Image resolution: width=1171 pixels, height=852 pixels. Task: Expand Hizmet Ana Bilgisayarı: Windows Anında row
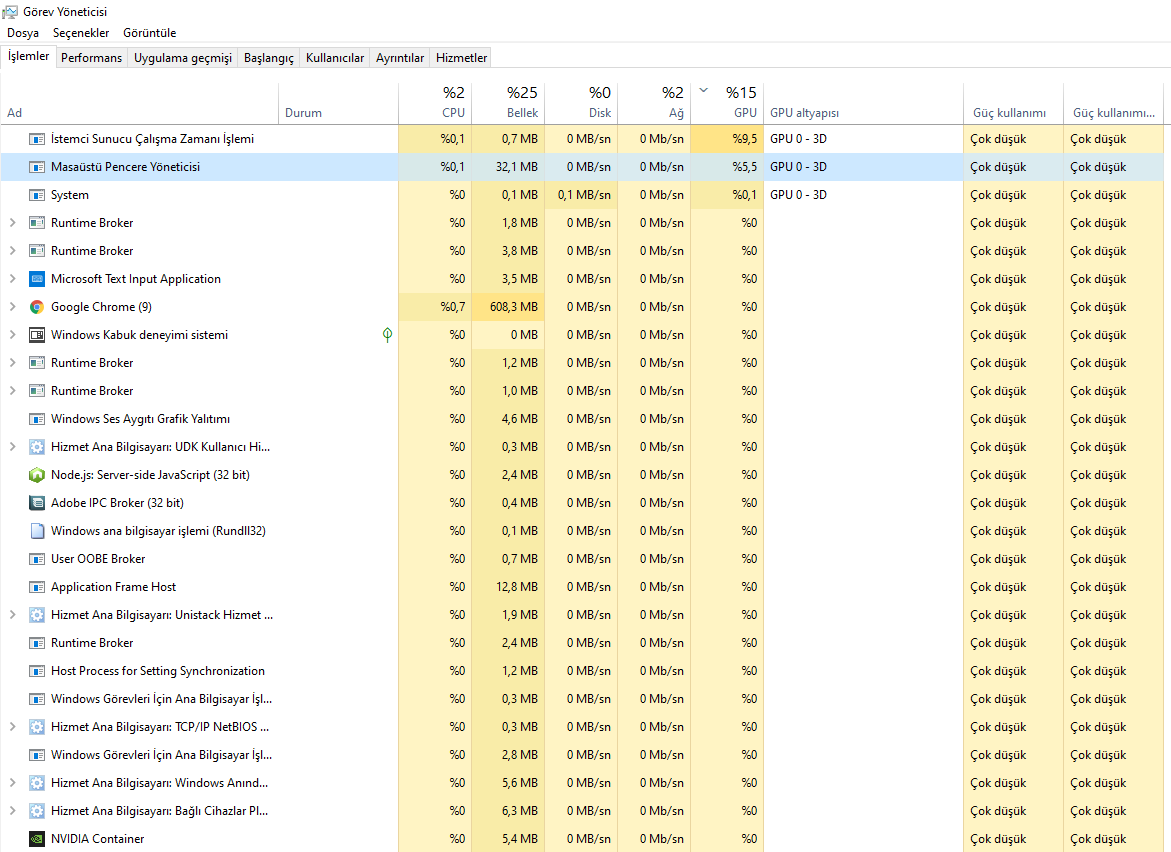coord(13,783)
